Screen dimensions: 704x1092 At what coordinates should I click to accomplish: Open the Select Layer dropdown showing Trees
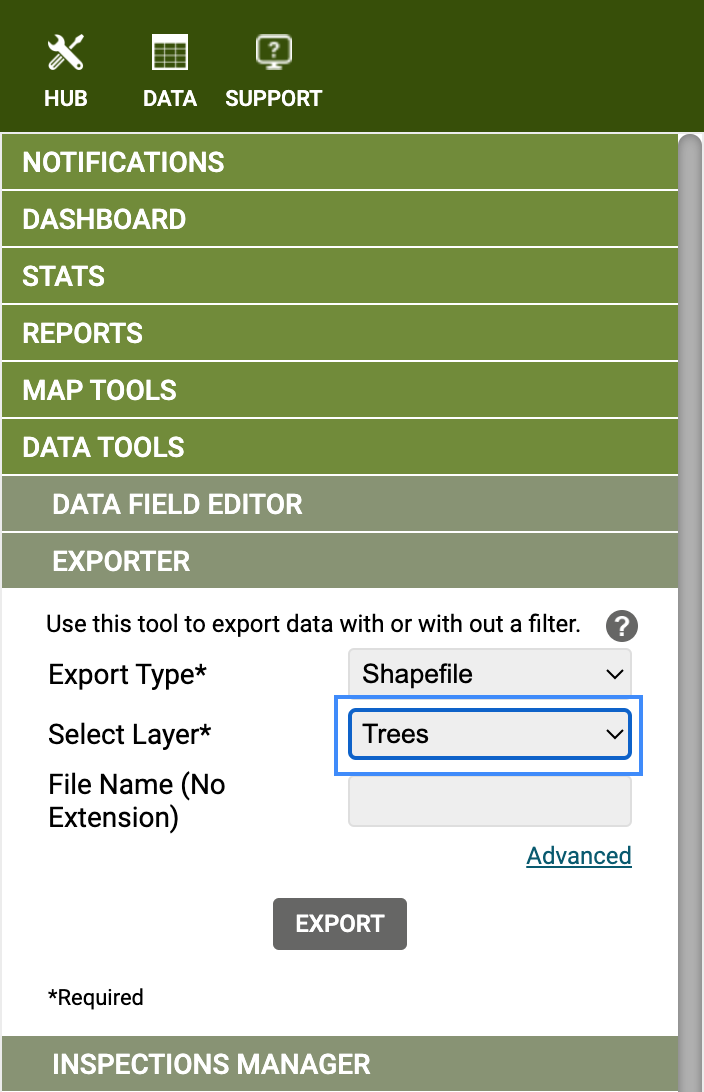coord(489,734)
